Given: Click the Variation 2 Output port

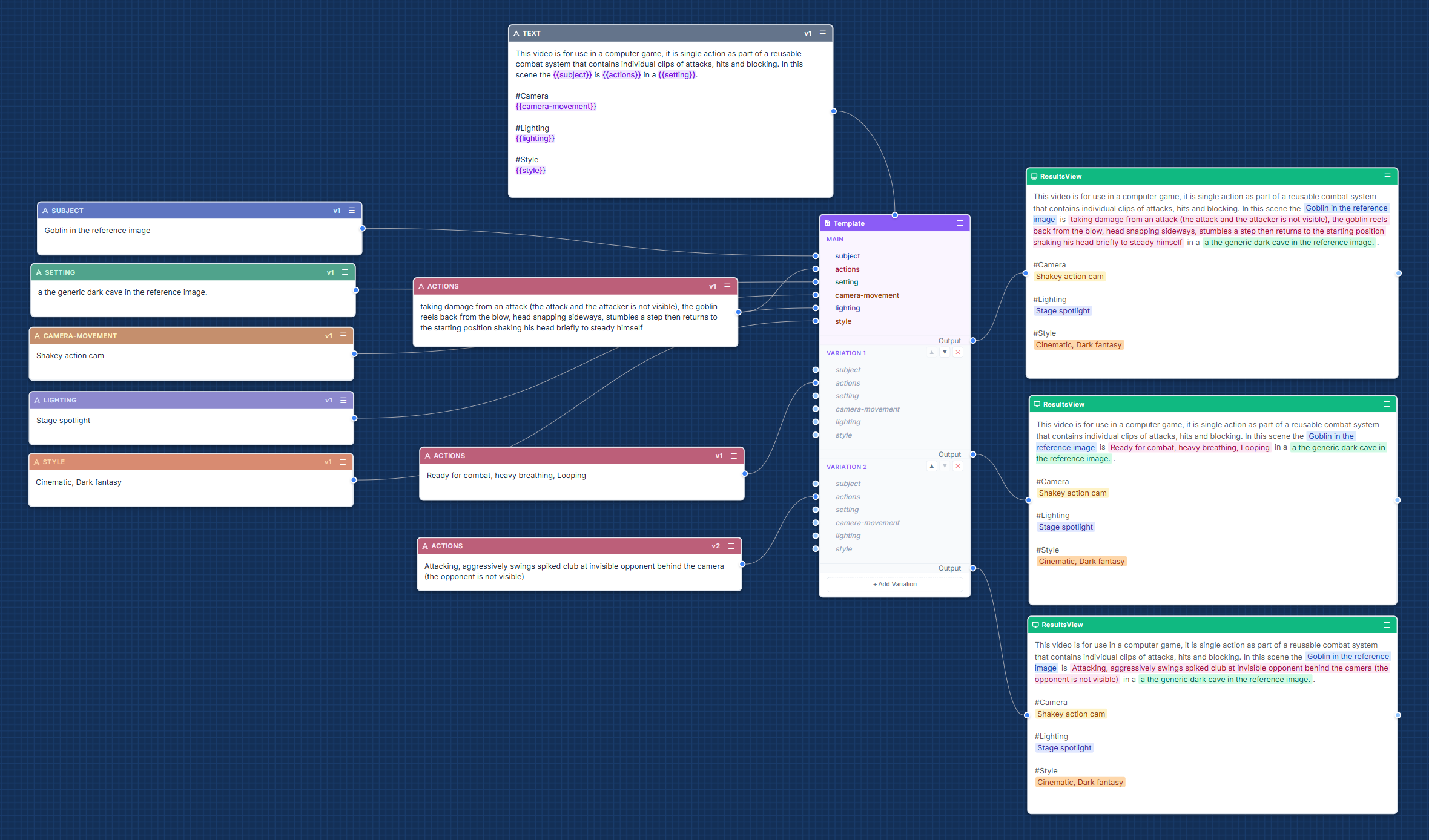Looking at the screenshot, I should [x=973, y=568].
